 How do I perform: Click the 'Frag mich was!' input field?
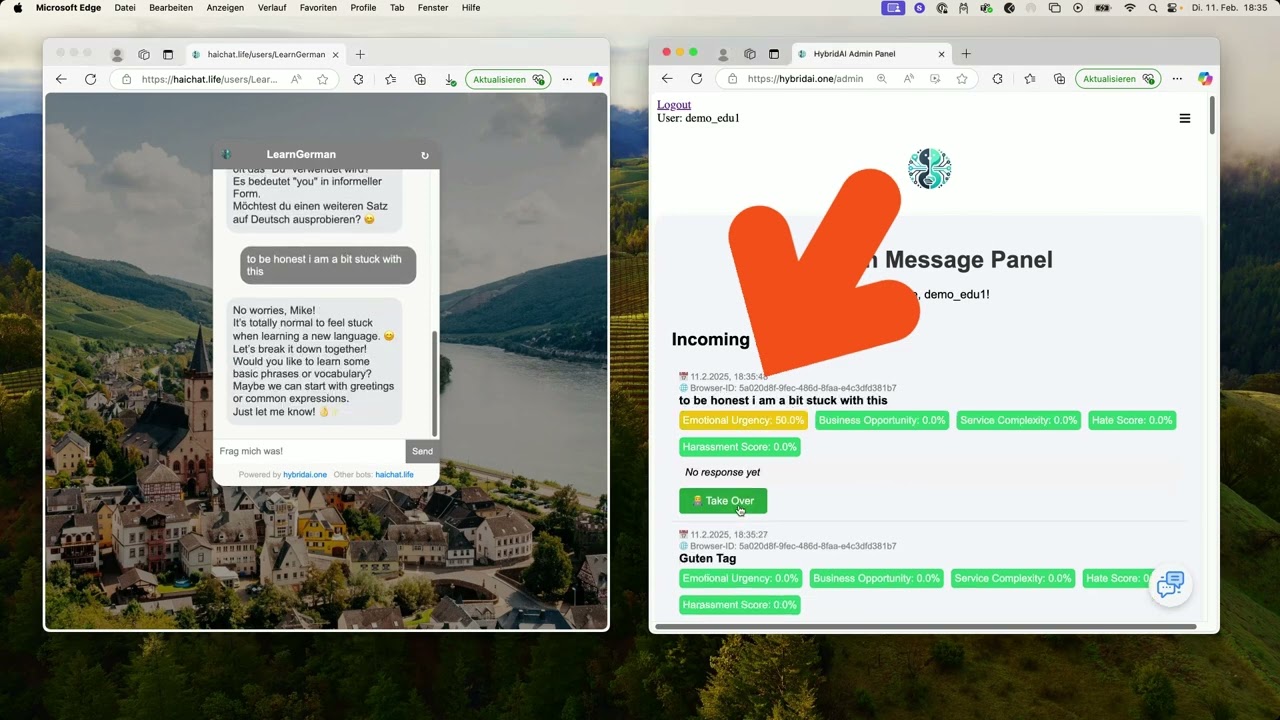point(309,451)
